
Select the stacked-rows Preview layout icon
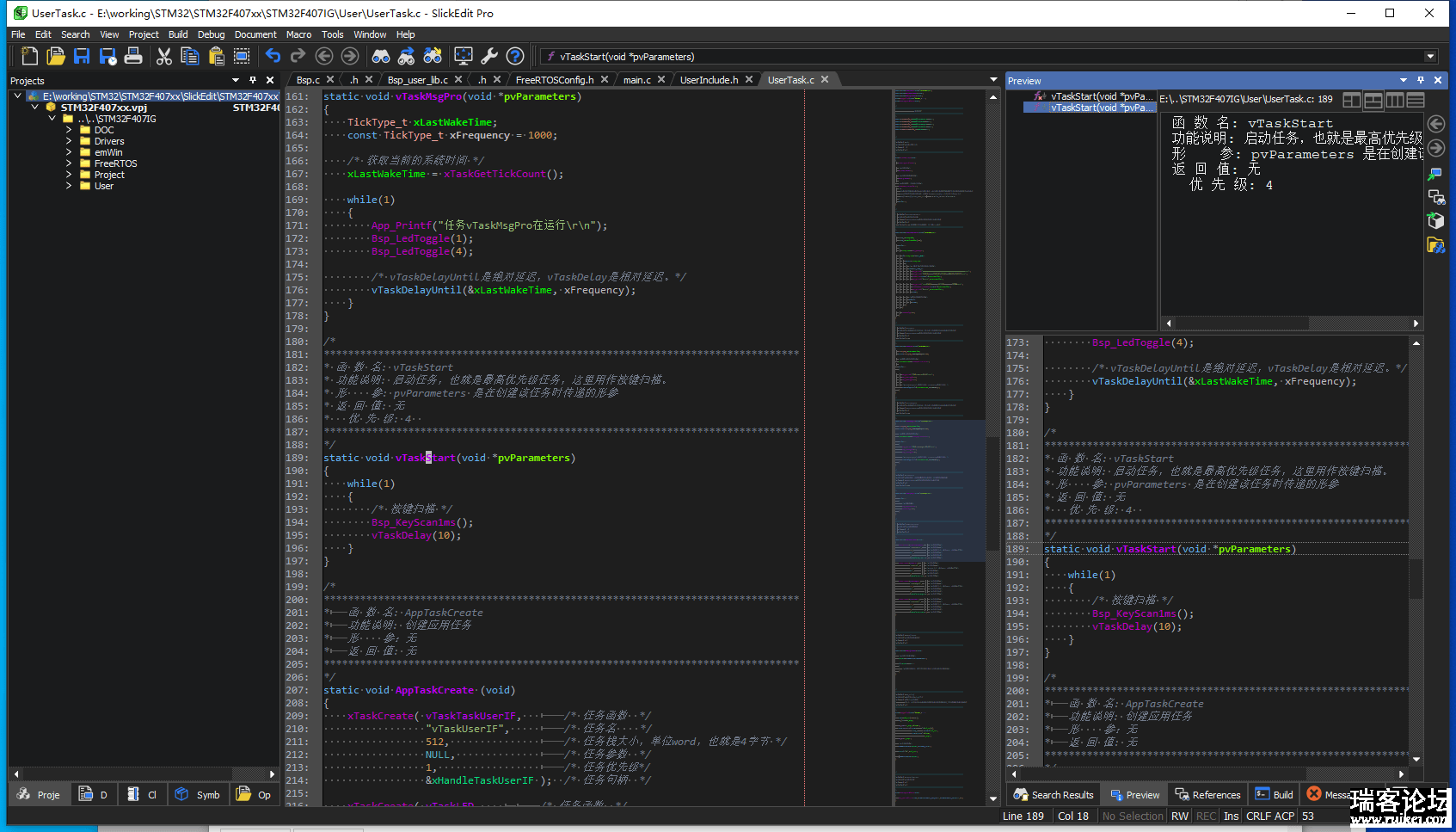coord(1416,100)
